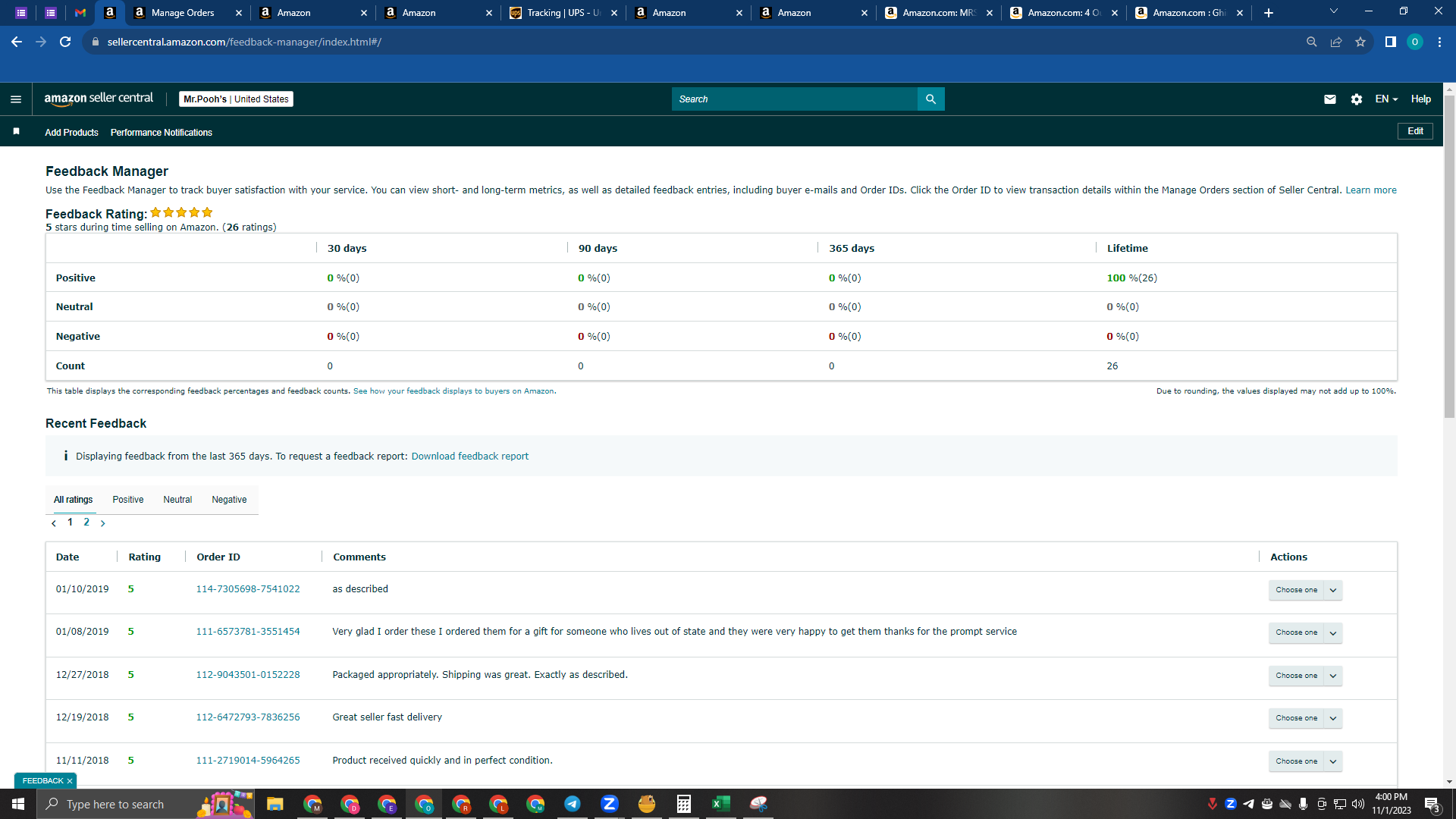
Task: Open Choose one for order 111-6573781-3551454
Action: pyautogui.click(x=1305, y=632)
